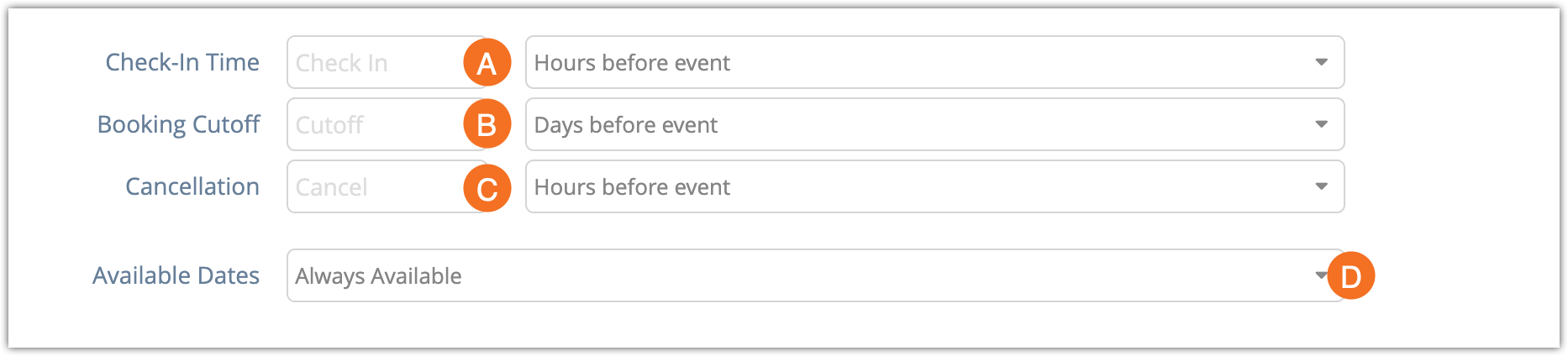Select the 'Always Available' text value
The height and width of the screenshot is (356, 1568).
point(379,276)
